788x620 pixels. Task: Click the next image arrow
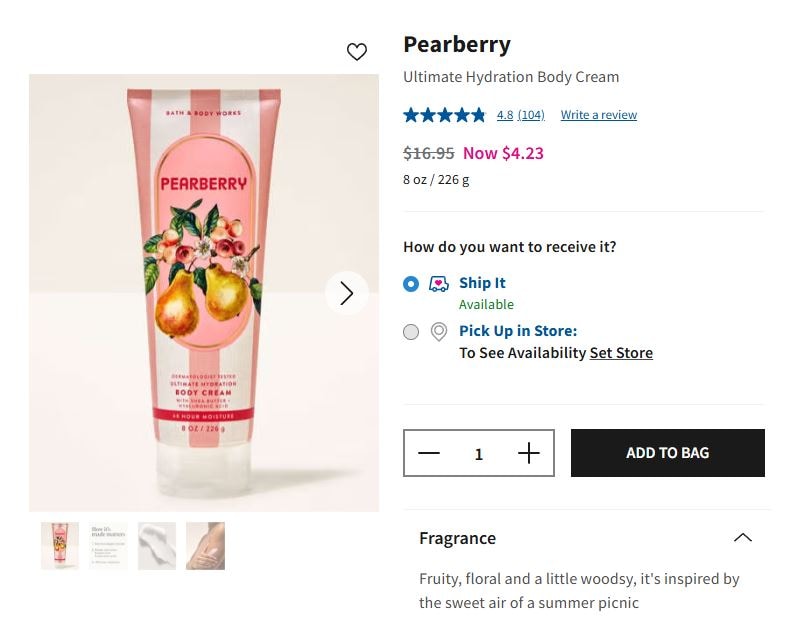pos(347,293)
